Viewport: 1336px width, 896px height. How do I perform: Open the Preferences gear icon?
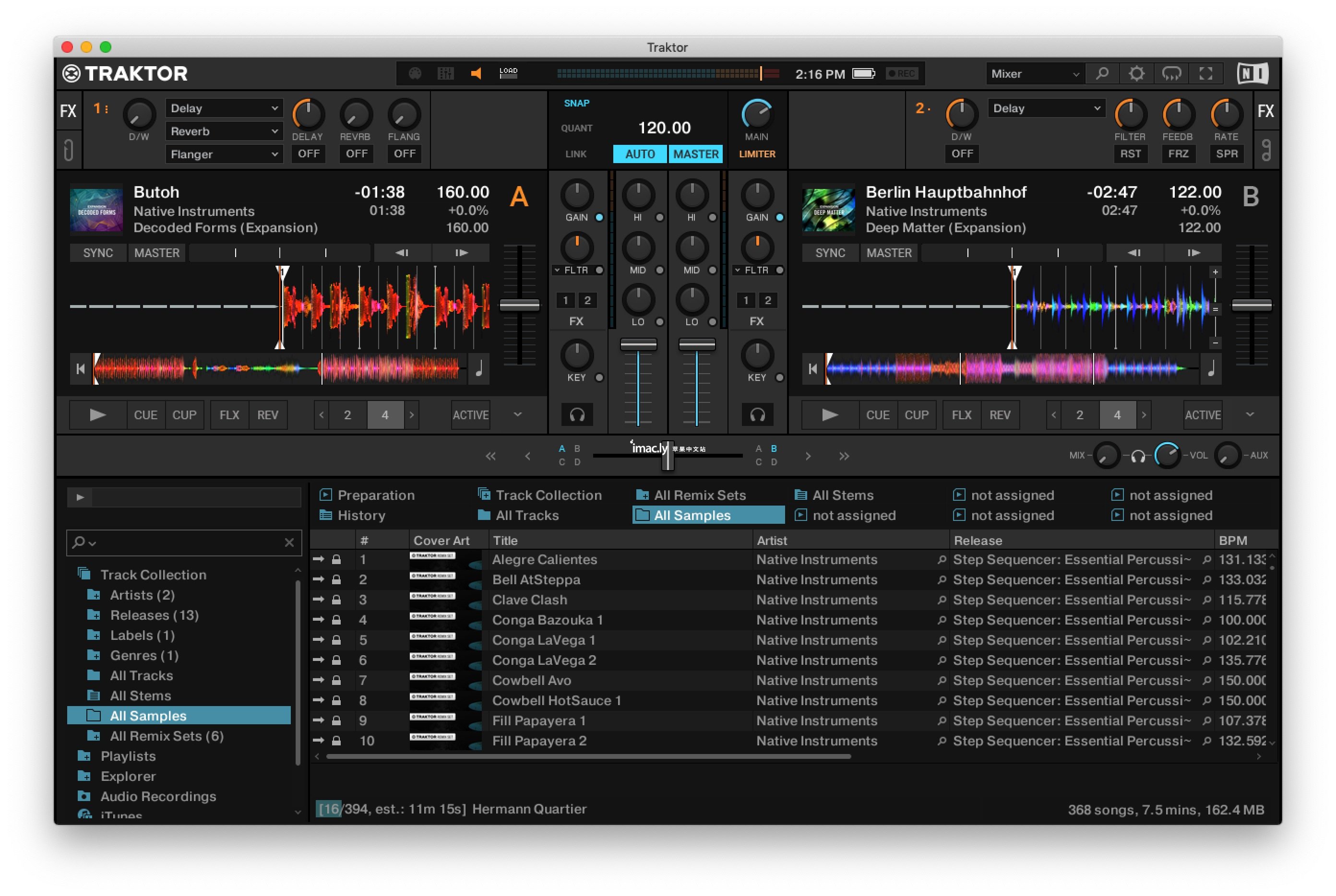(x=1136, y=73)
